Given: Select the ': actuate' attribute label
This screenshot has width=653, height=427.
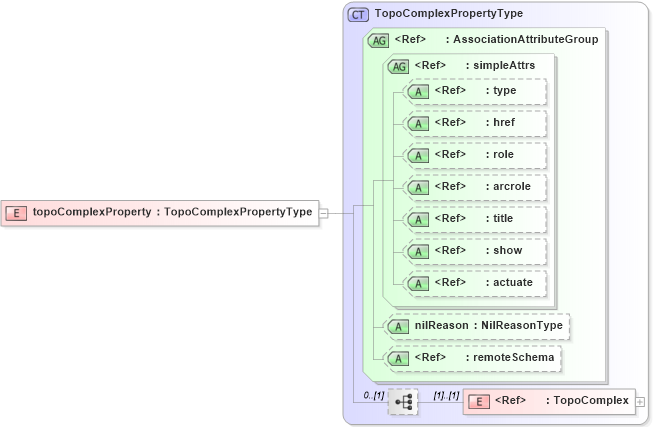Looking at the screenshot, I should [509, 282].
